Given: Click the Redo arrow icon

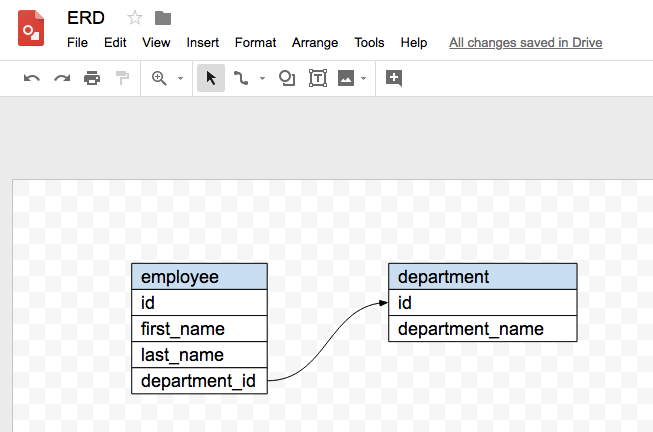Looking at the screenshot, I should coord(62,78).
